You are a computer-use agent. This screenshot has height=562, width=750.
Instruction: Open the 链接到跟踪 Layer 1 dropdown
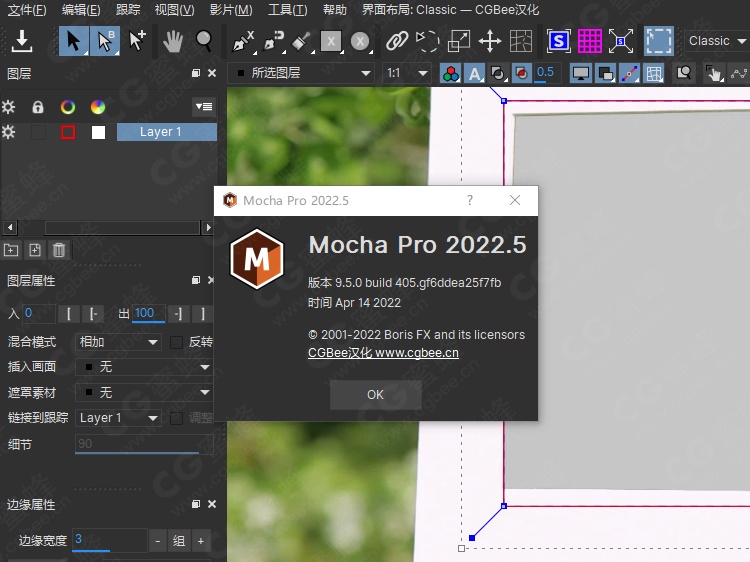coord(118,418)
